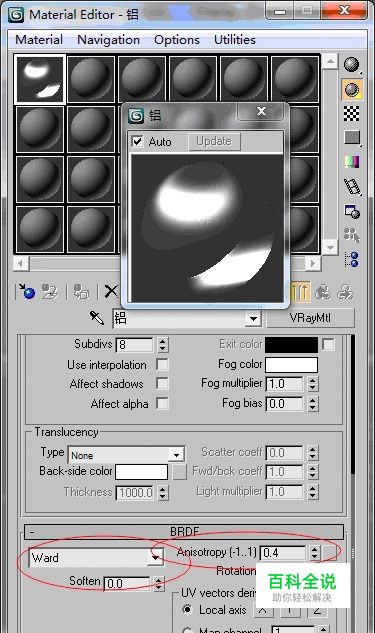Select the Local axis radio button
375x633 pixels.
[187, 609]
